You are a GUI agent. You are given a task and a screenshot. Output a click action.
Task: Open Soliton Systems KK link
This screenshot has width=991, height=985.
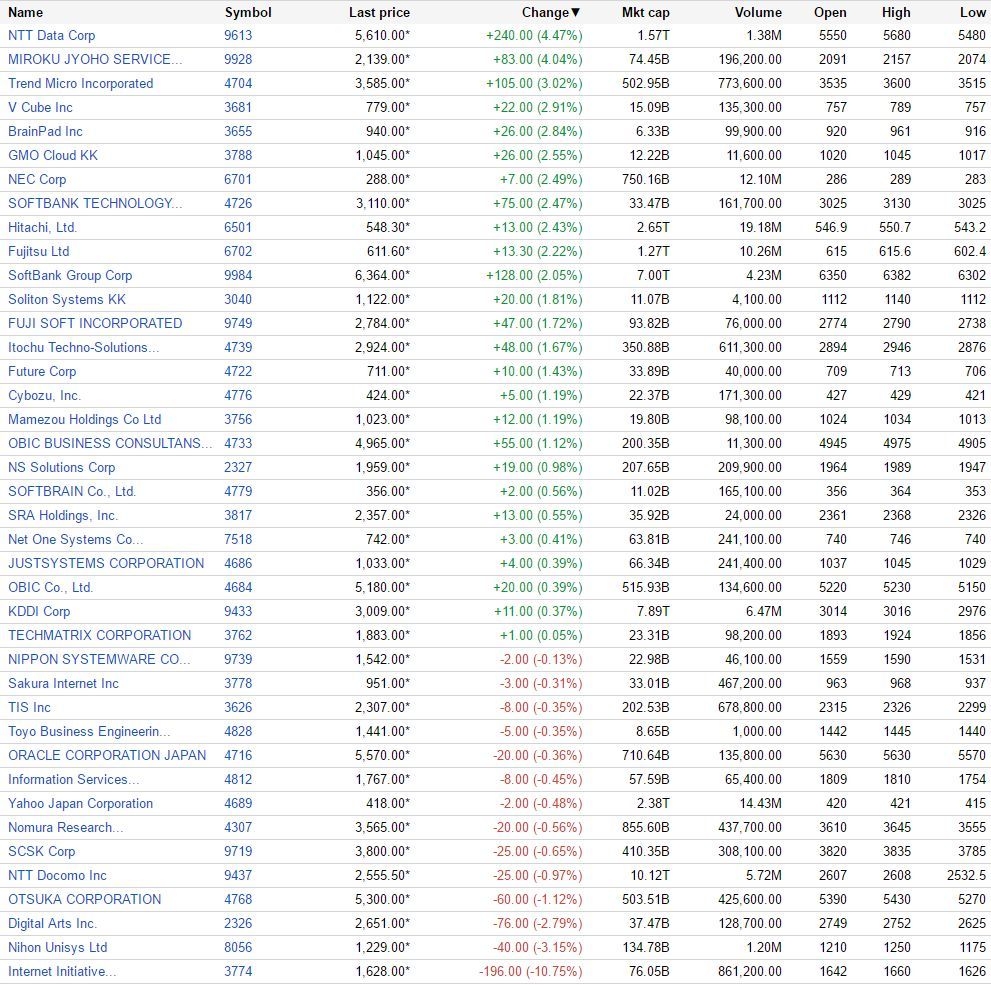tap(66, 299)
